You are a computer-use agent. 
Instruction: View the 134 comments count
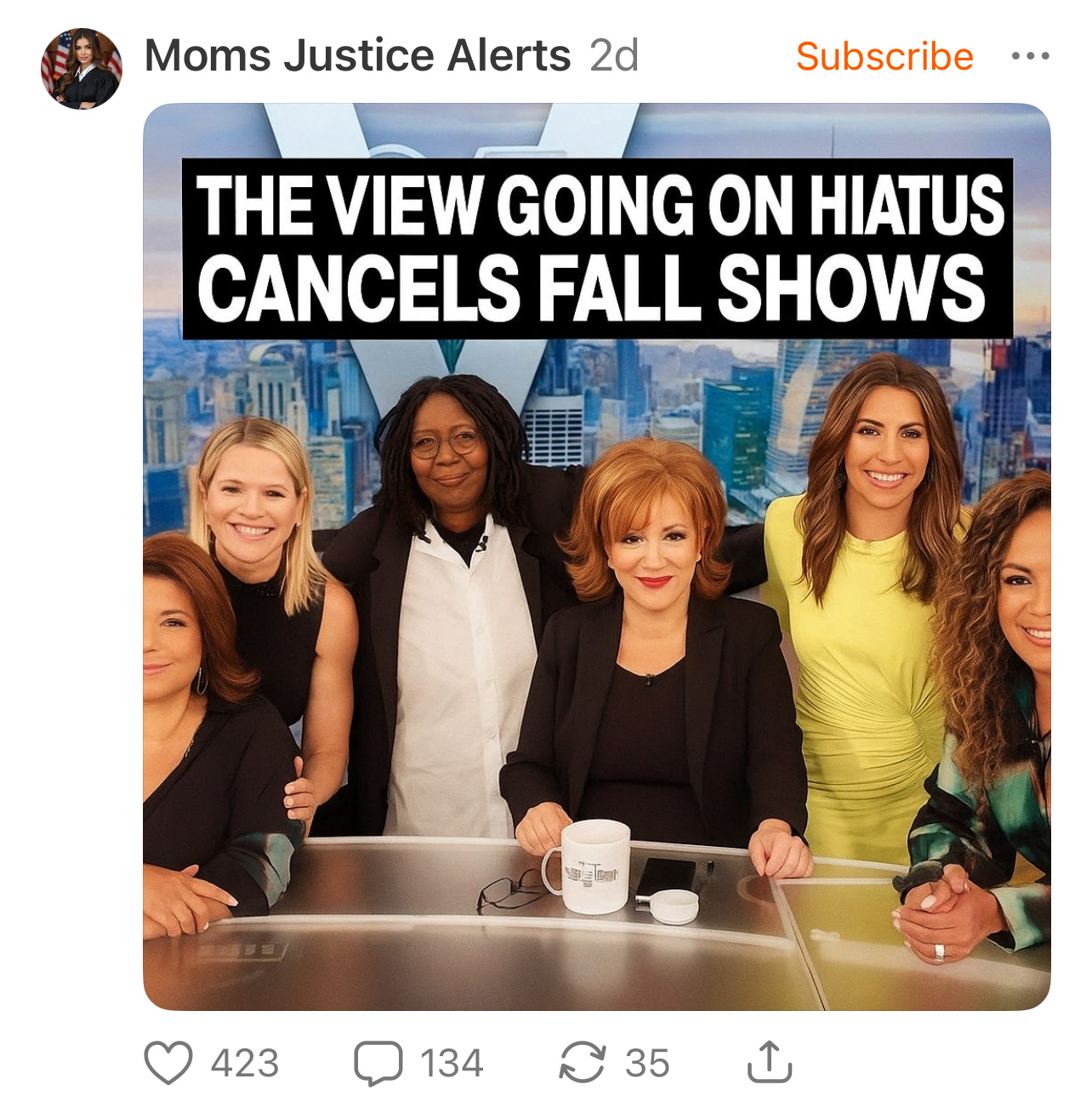(x=452, y=1064)
